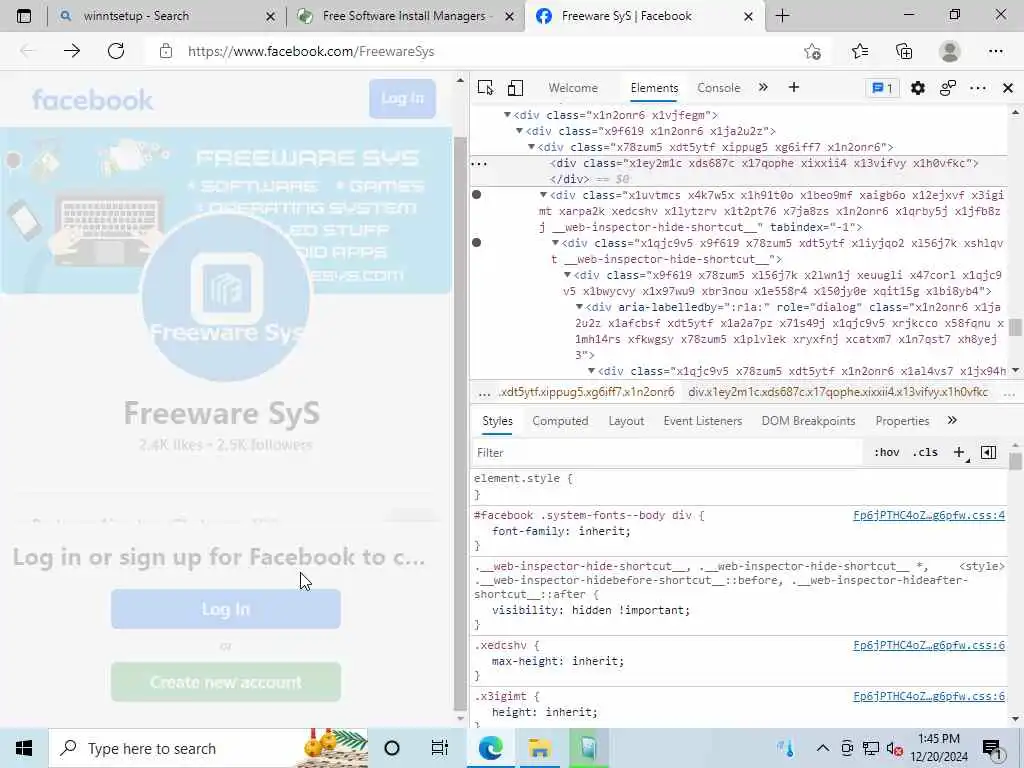Open Fp6jPTHC4oZ css:4 source link

point(929,515)
